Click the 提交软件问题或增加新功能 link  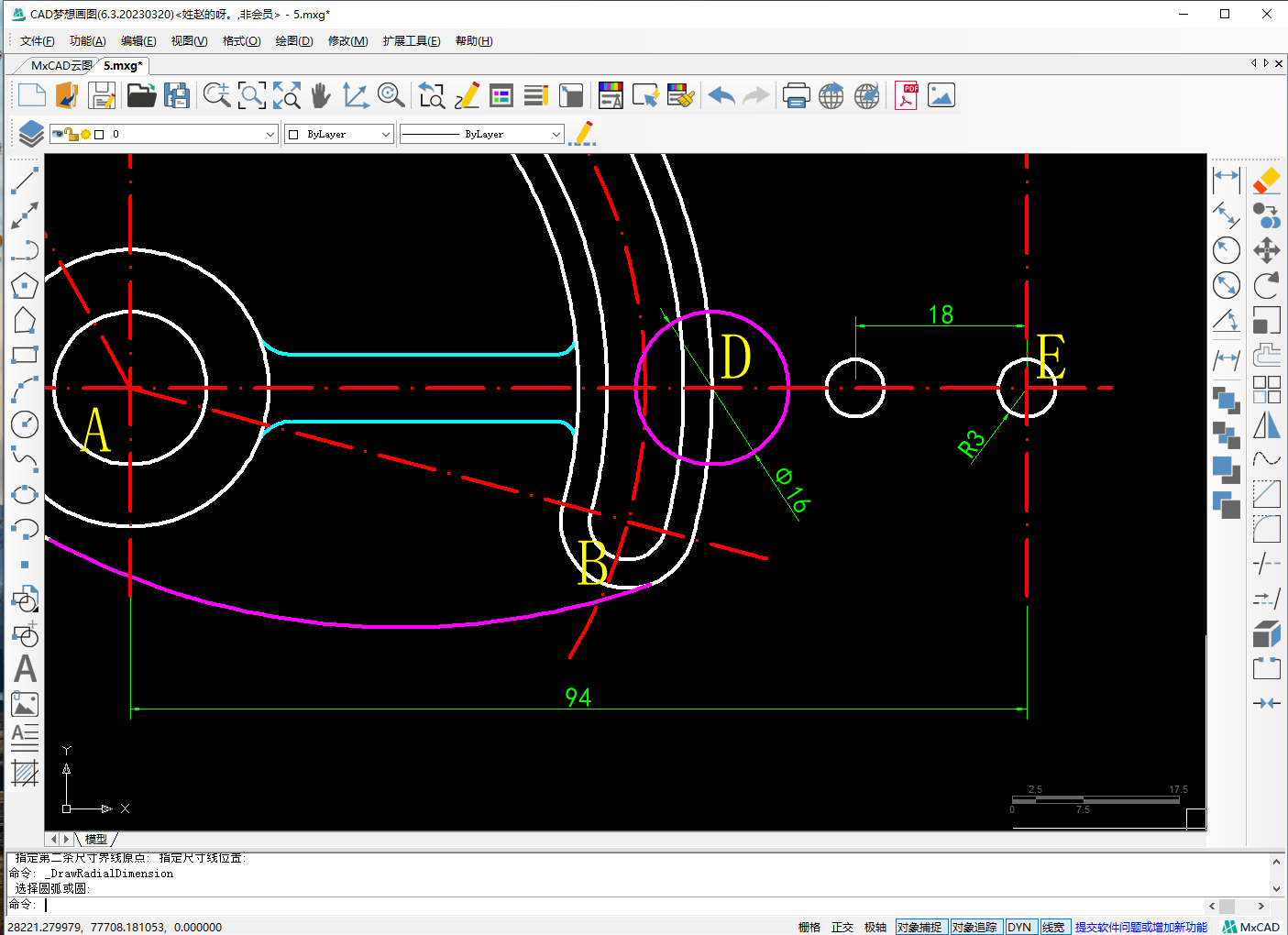(1140, 927)
